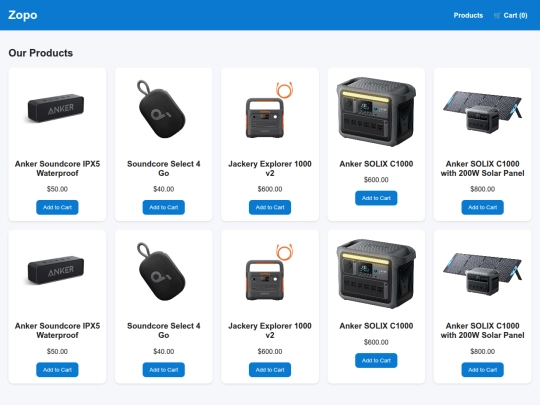Image resolution: width=540 pixels, height=405 pixels.
Task: Click the "Our Products" heading
Action: click(41, 53)
